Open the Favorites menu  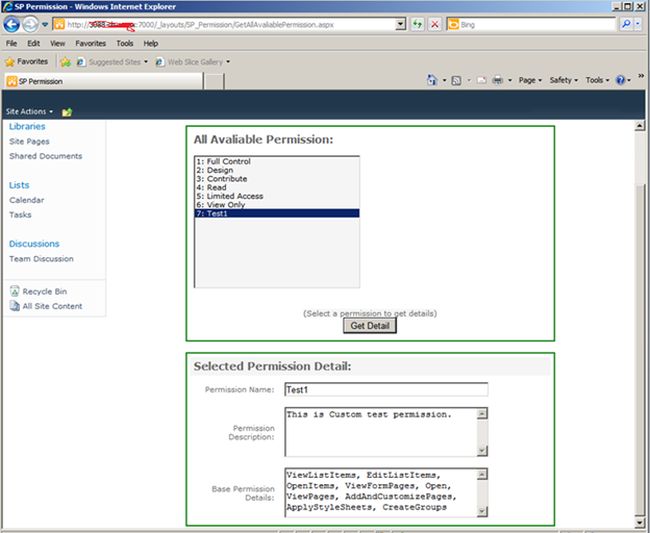(x=90, y=43)
